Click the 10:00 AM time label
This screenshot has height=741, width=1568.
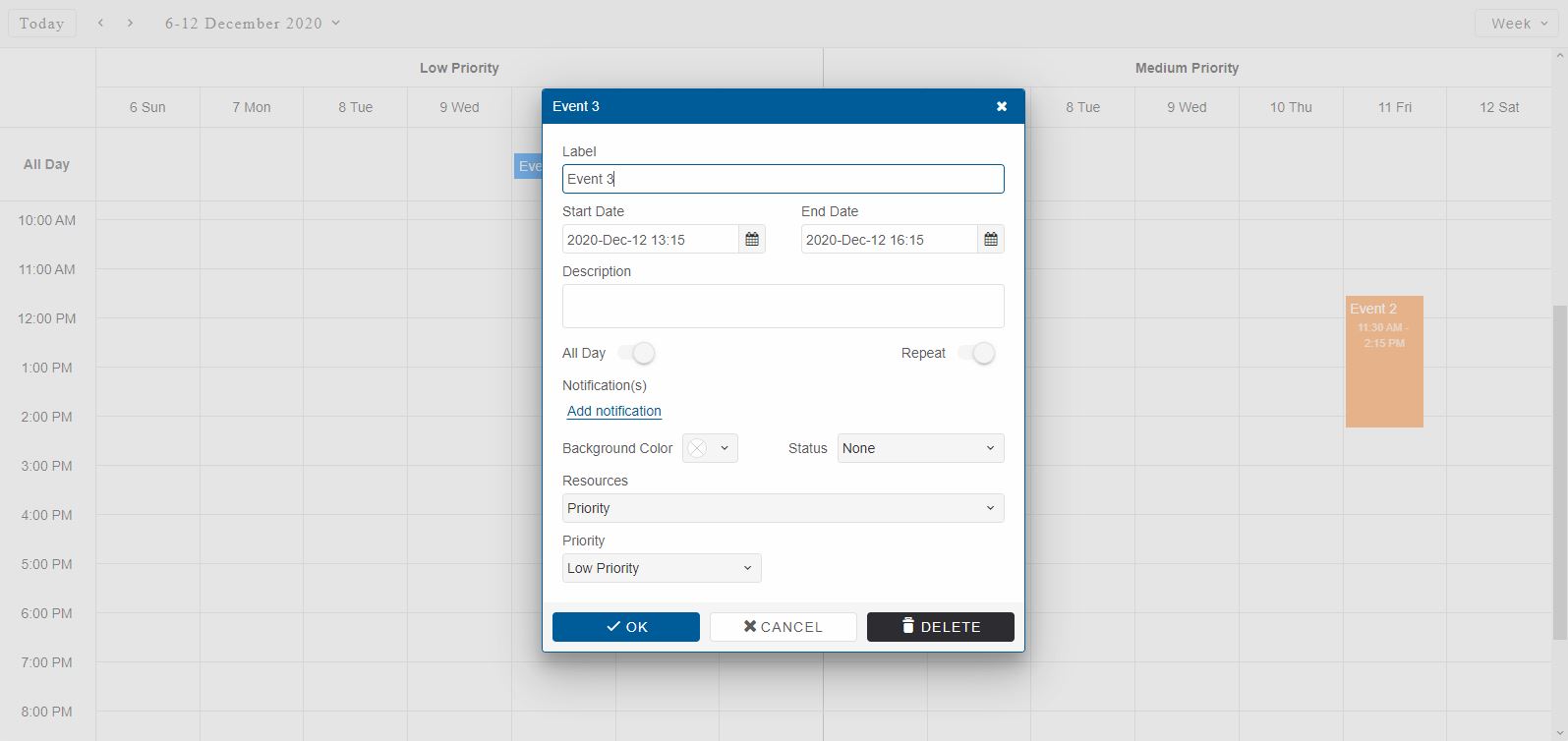click(47, 220)
